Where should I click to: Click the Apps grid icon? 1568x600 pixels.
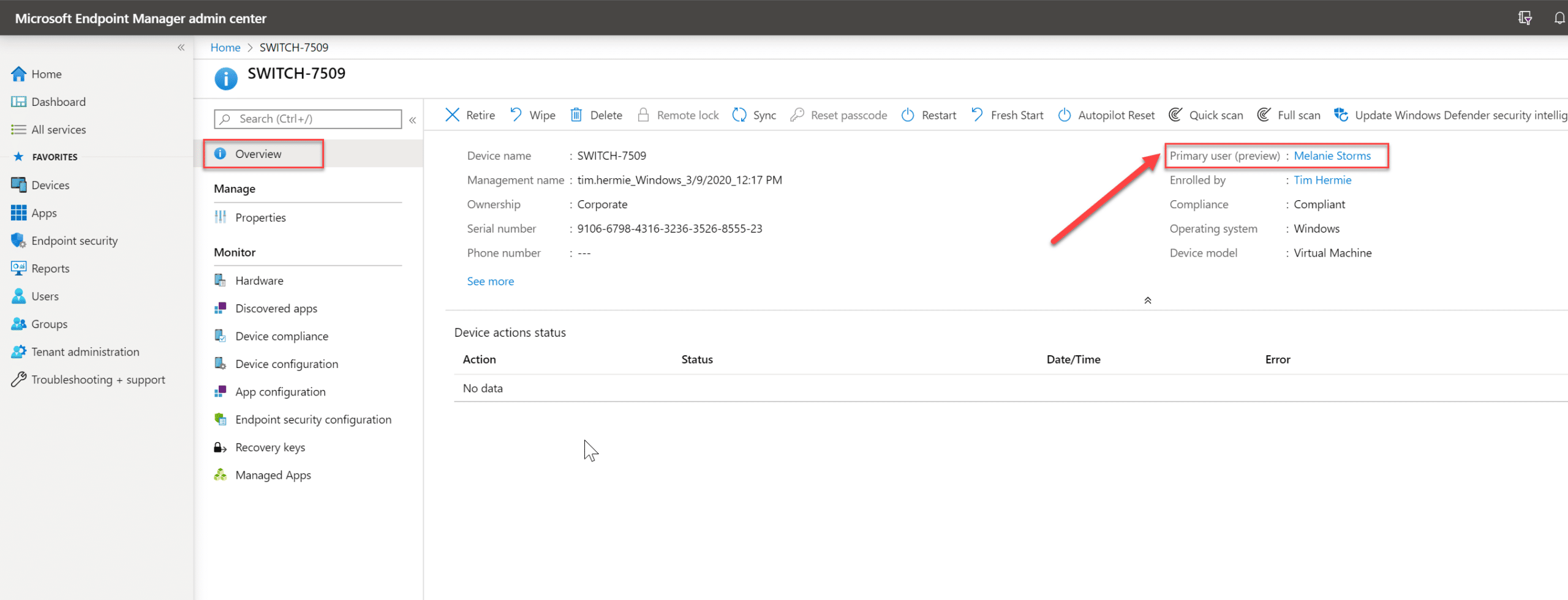click(18, 213)
